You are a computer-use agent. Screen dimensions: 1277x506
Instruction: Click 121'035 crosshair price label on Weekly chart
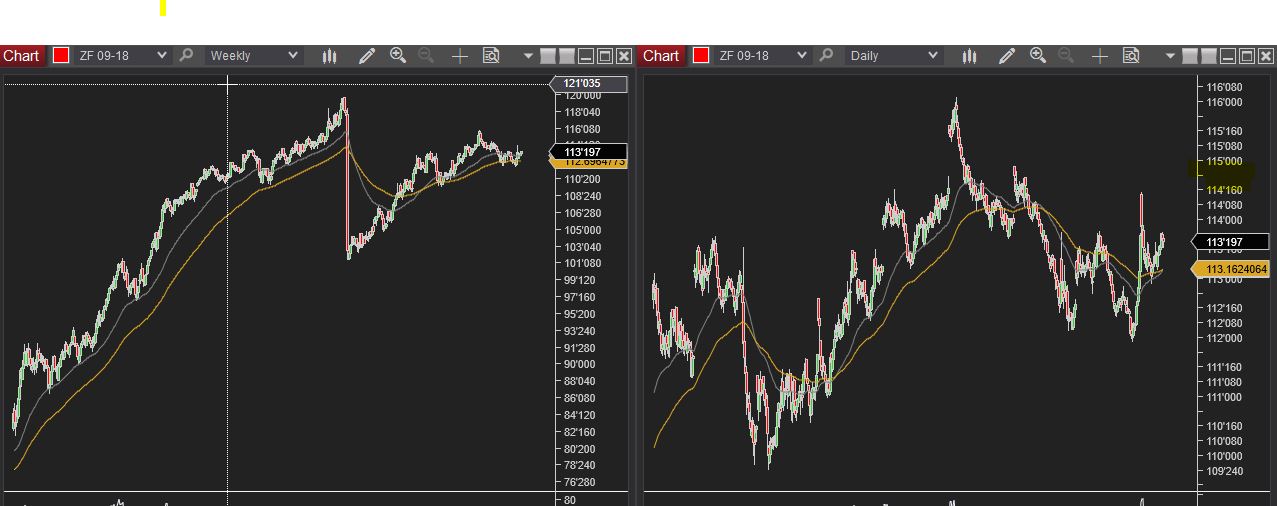588,84
